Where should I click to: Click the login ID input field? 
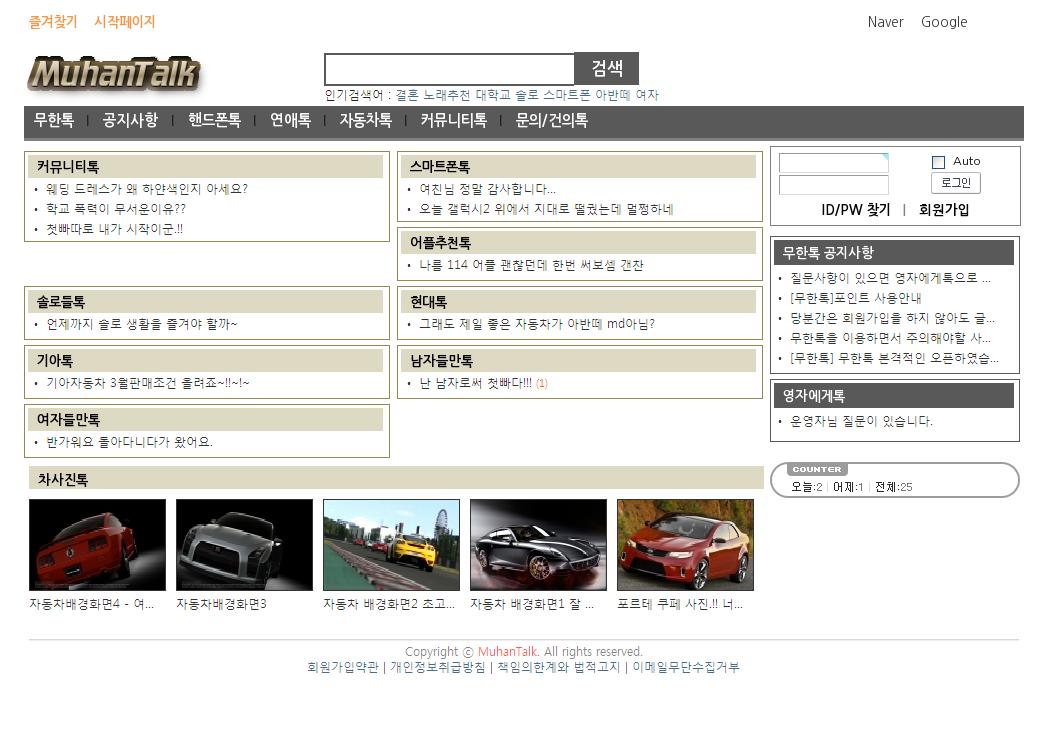833,163
